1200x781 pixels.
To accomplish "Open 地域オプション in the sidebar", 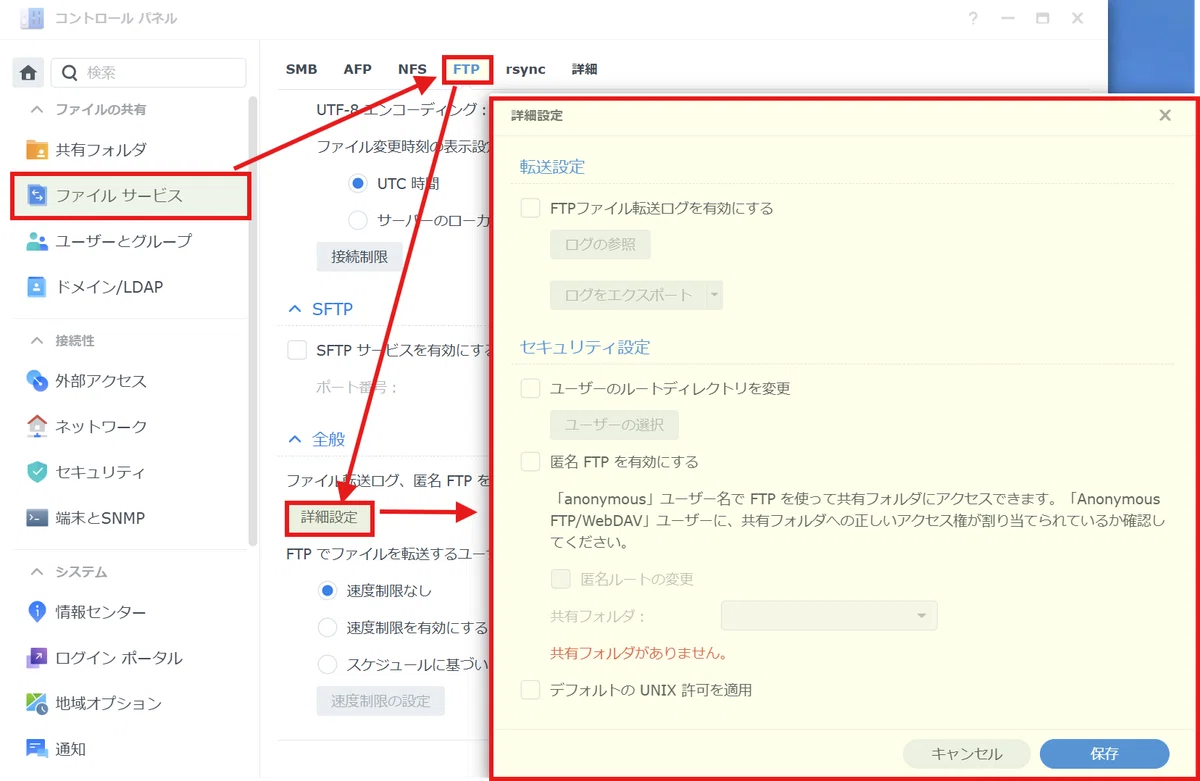I will coord(130,703).
